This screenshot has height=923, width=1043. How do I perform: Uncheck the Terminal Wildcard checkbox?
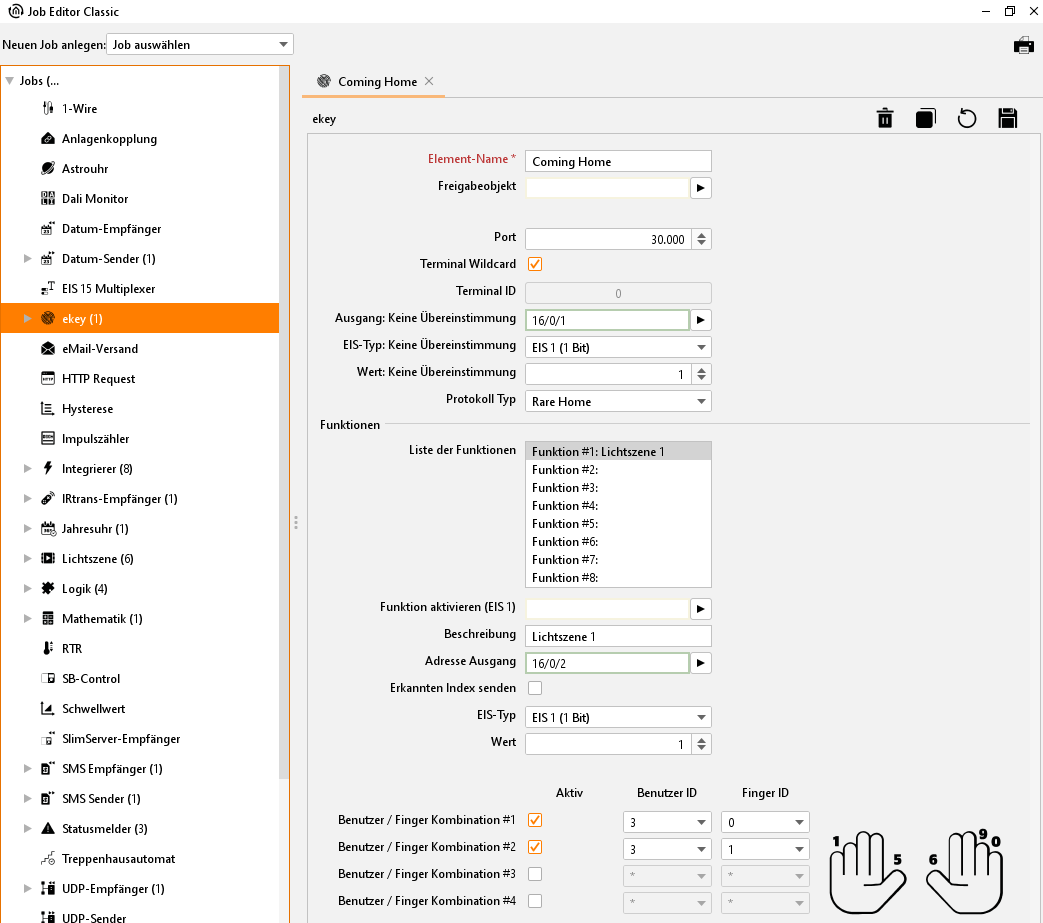click(x=535, y=264)
